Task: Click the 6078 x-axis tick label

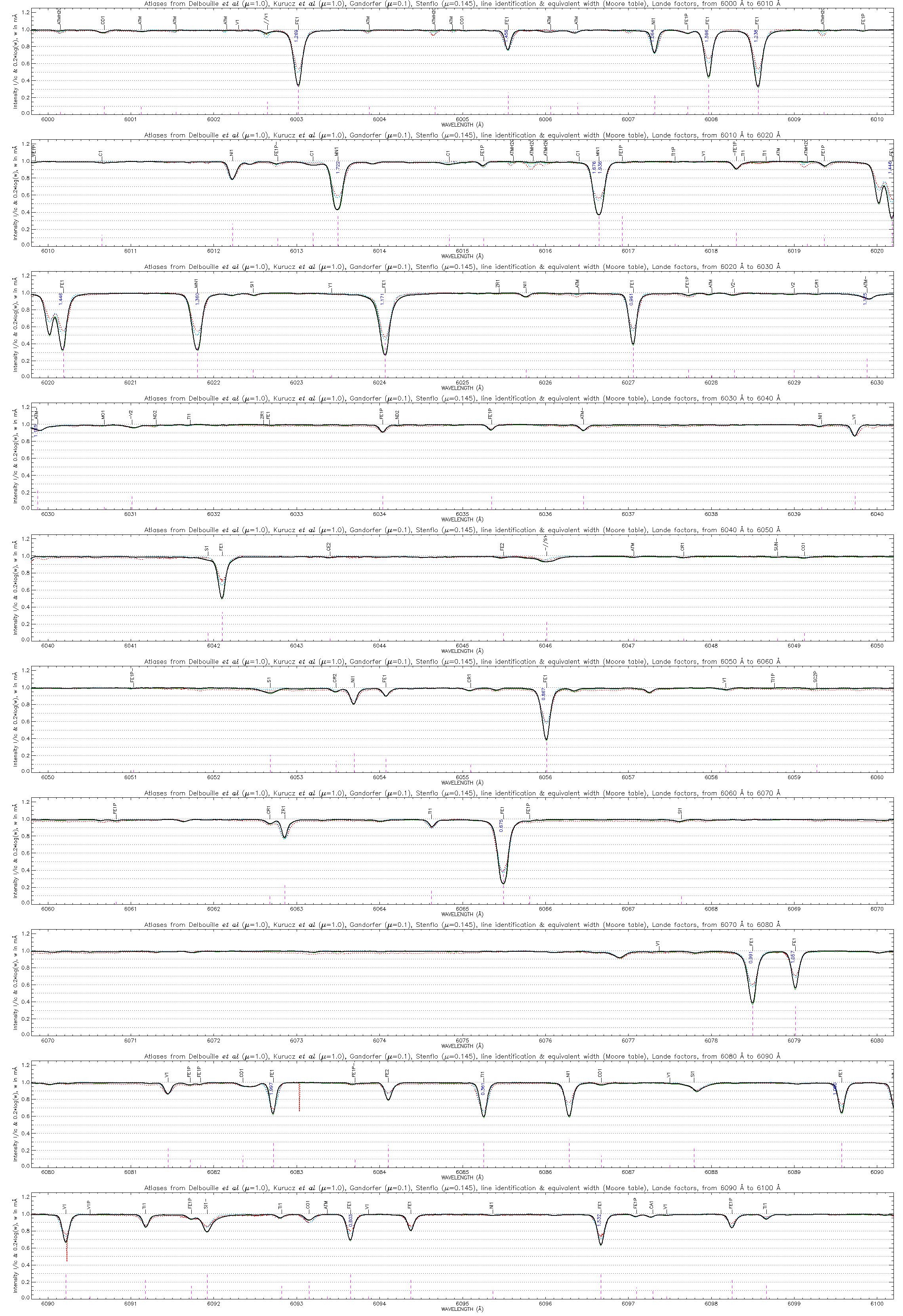Action: pyautogui.click(x=711, y=1040)
